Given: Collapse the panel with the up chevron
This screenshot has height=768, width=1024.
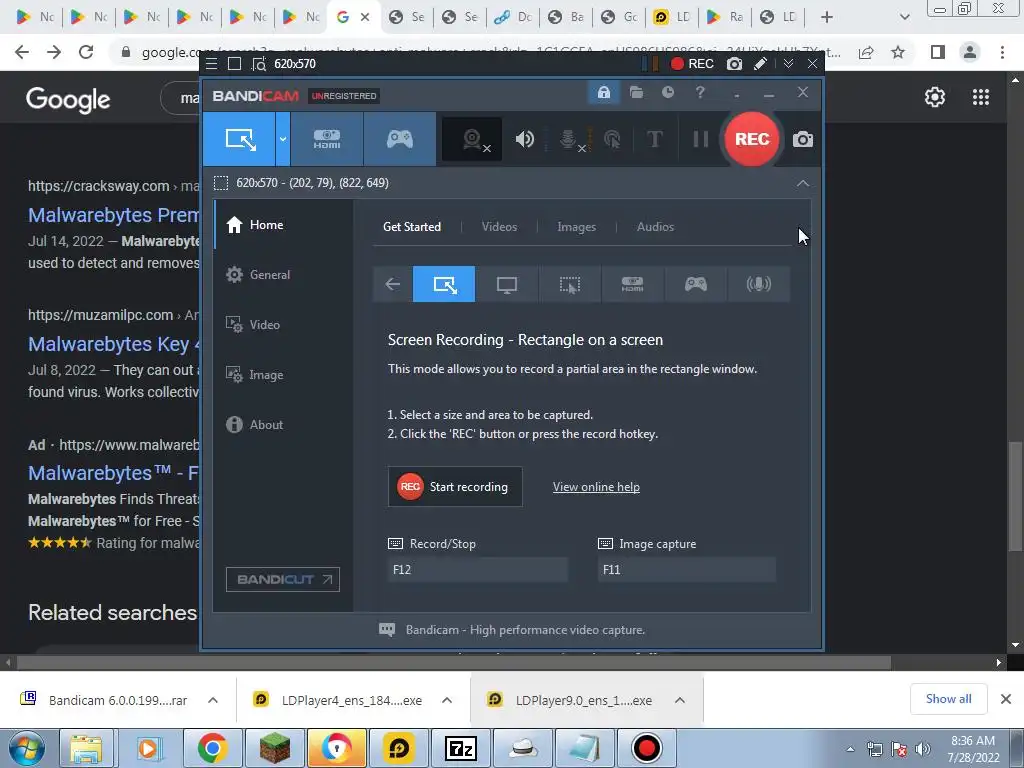Looking at the screenshot, I should click(x=803, y=183).
